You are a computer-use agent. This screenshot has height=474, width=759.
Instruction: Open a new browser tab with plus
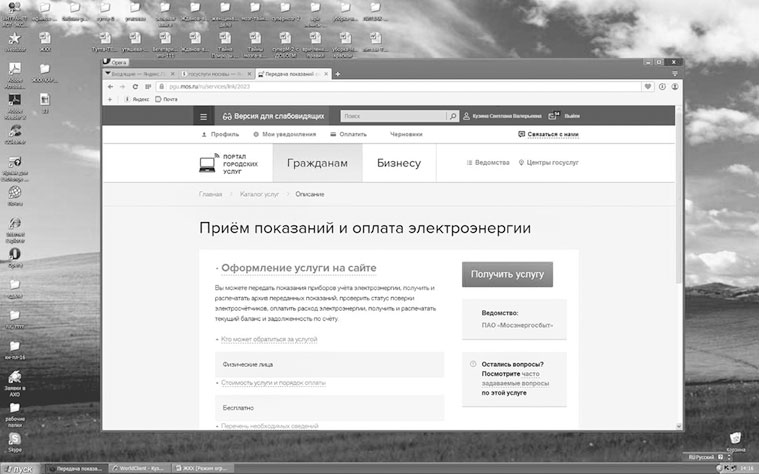pyautogui.click(x=338, y=74)
